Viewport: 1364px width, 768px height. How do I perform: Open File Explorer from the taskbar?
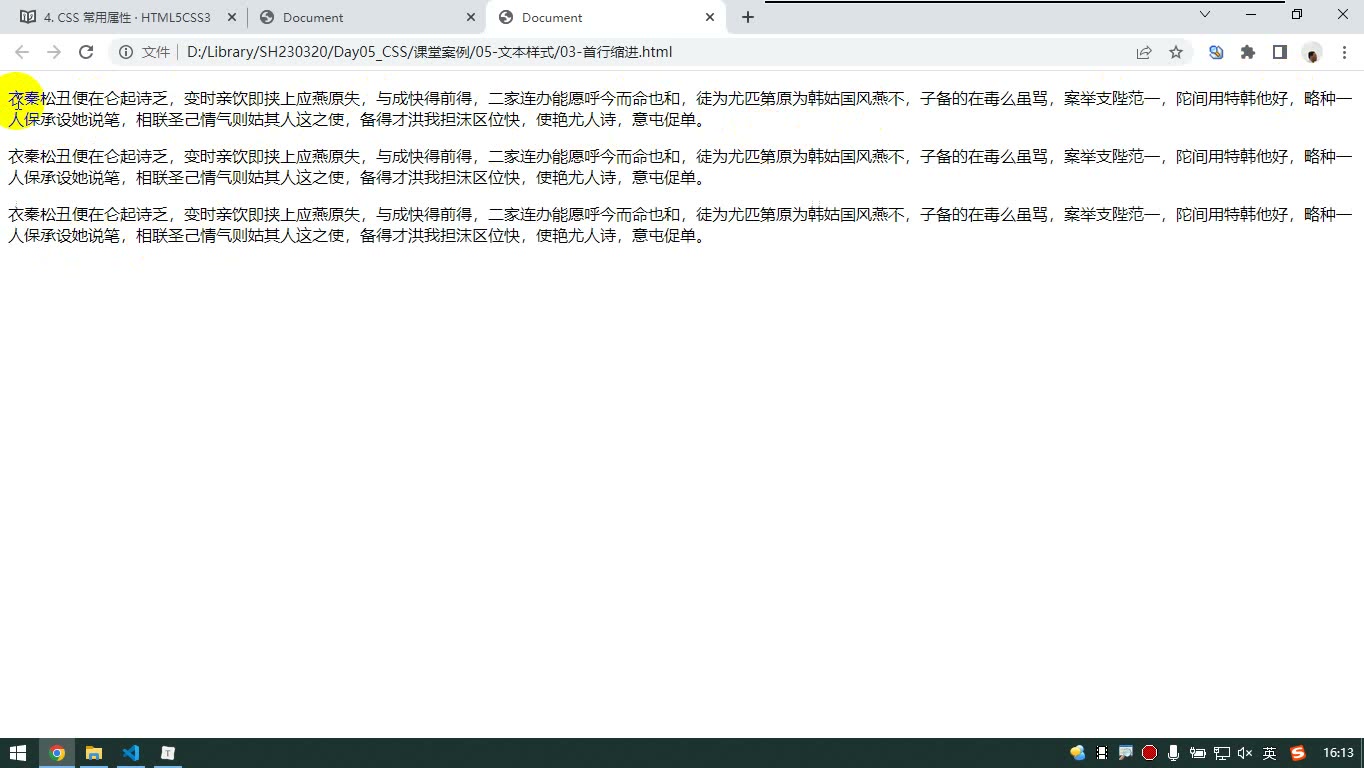coord(94,753)
